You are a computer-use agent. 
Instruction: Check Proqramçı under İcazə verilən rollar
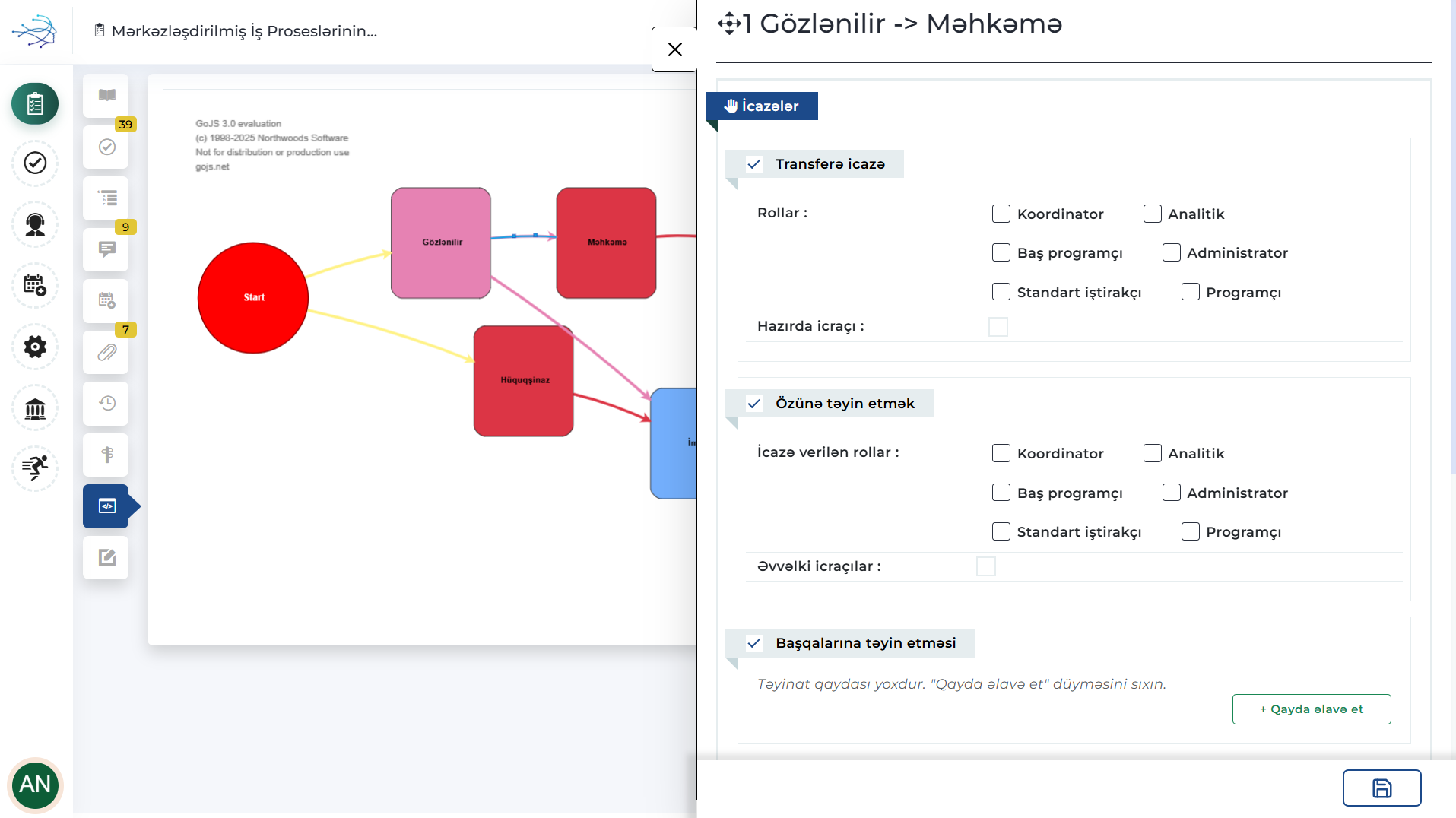[x=1191, y=531]
